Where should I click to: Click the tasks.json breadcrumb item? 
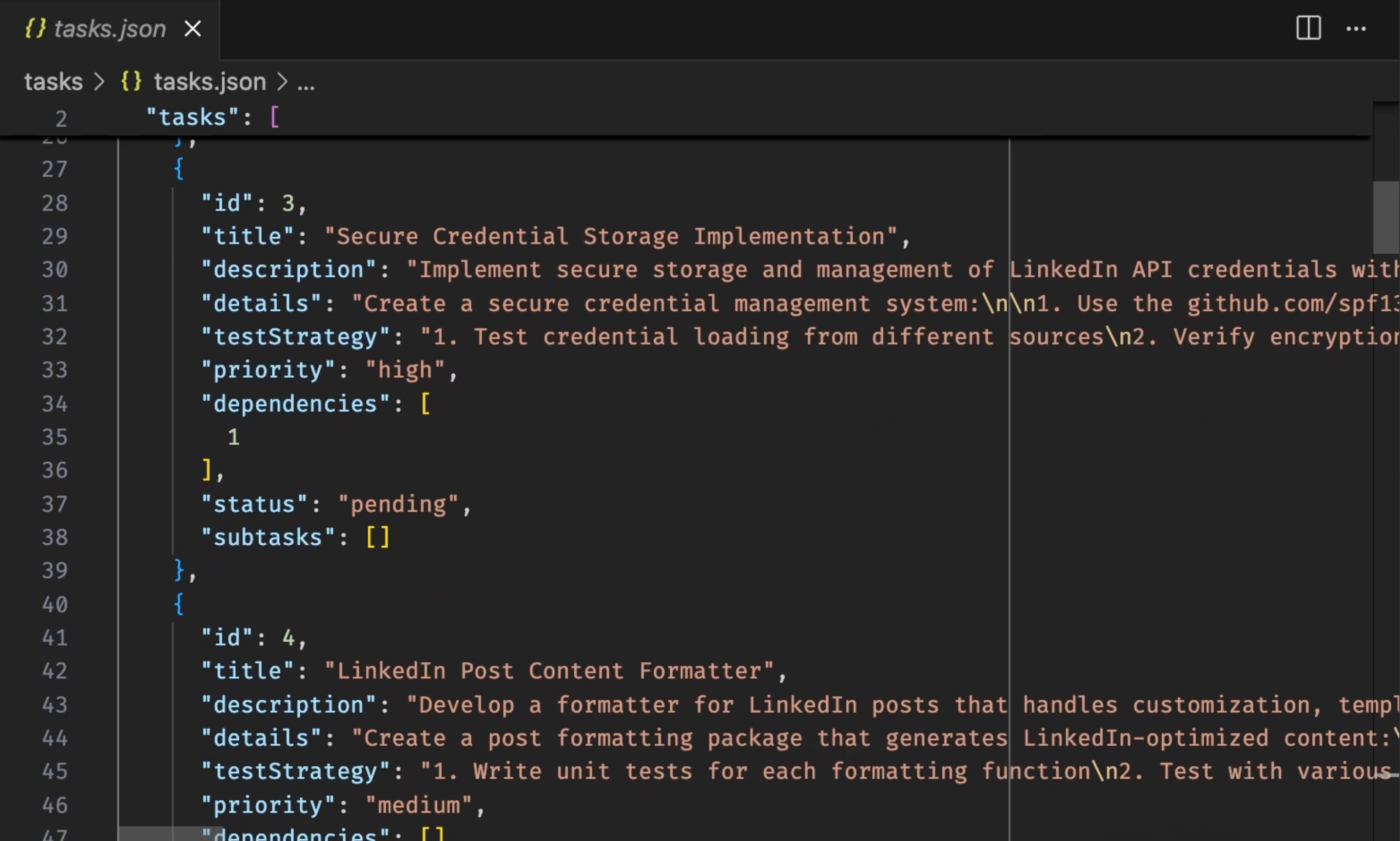(209, 82)
